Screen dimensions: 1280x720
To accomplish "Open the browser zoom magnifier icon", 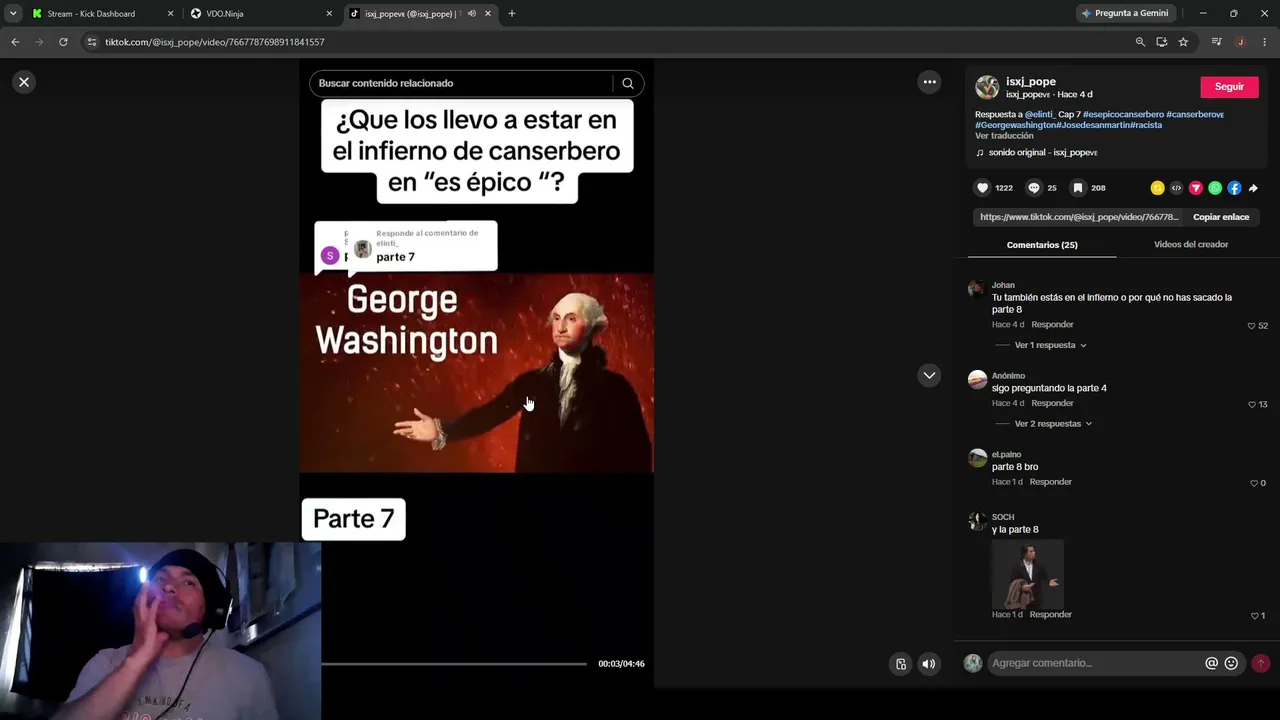I will pos(1140,42).
